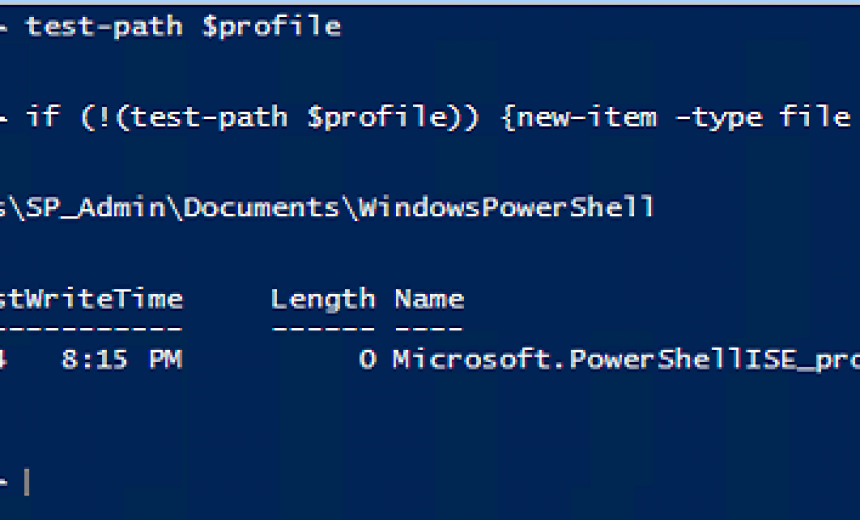Click the file length value 0

coord(367,359)
